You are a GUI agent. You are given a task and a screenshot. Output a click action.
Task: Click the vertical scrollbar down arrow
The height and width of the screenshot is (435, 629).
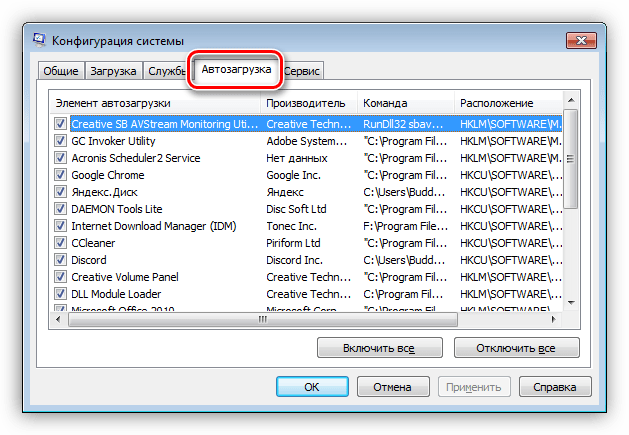(571, 303)
